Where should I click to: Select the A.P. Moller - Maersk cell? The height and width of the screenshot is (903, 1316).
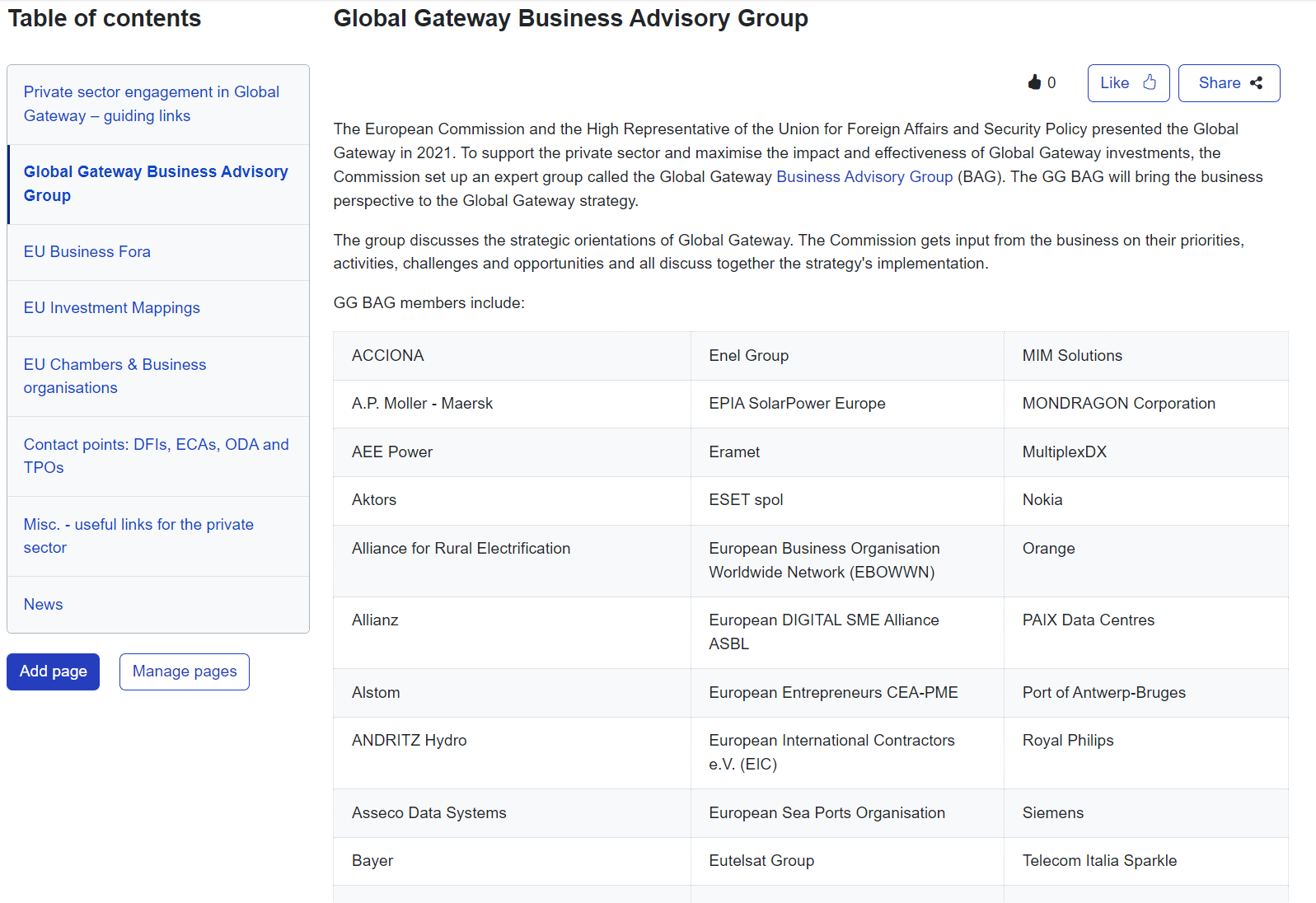coord(512,404)
